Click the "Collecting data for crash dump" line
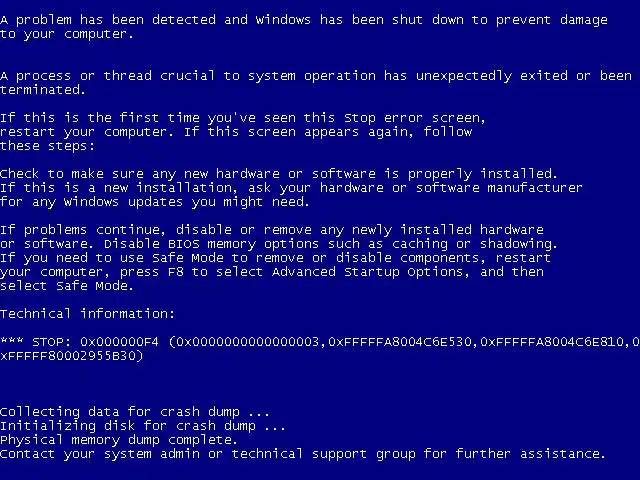This screenshot has width=640, height=480. (135, 412)
